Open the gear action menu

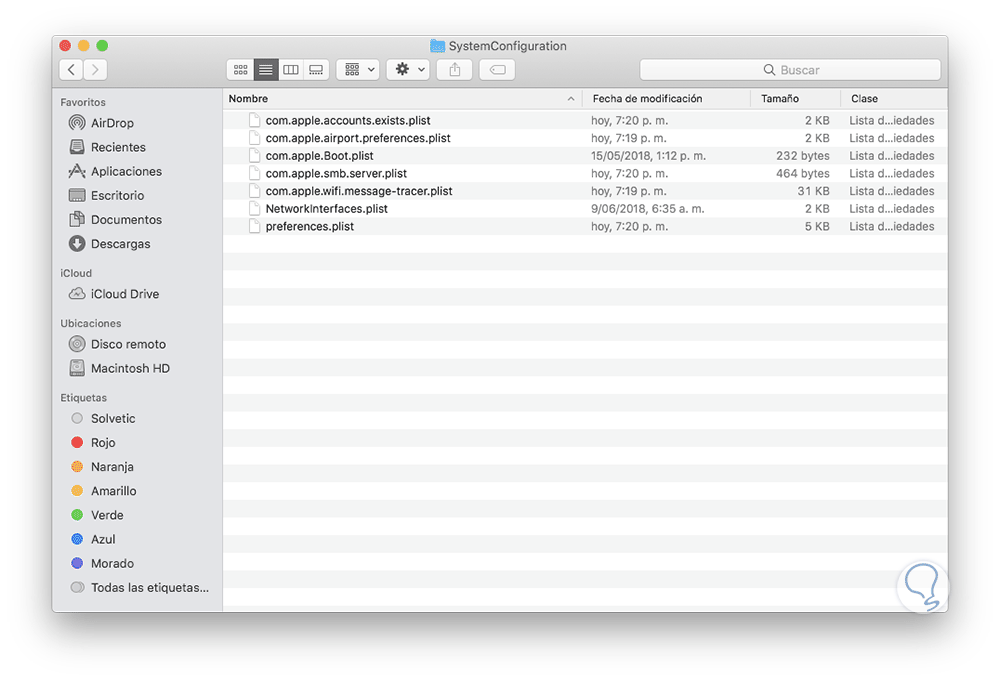coord(408,70)
